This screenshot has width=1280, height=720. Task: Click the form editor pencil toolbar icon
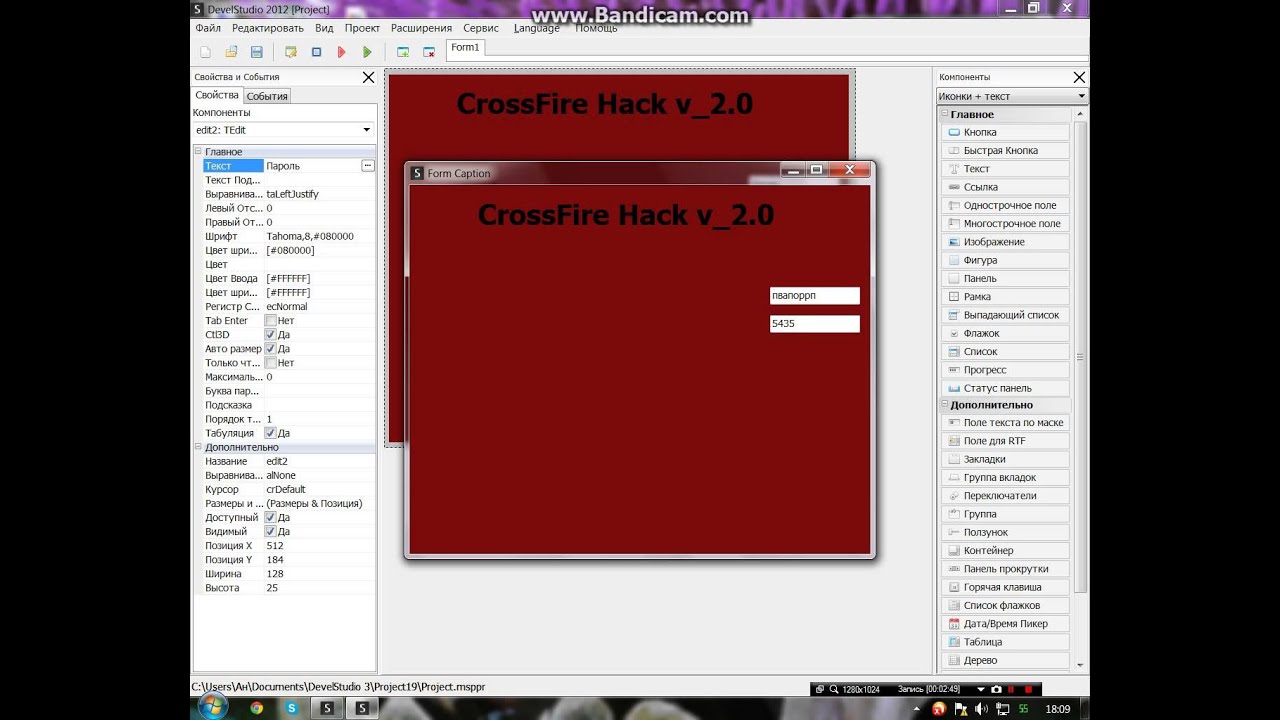coord(291,52)
